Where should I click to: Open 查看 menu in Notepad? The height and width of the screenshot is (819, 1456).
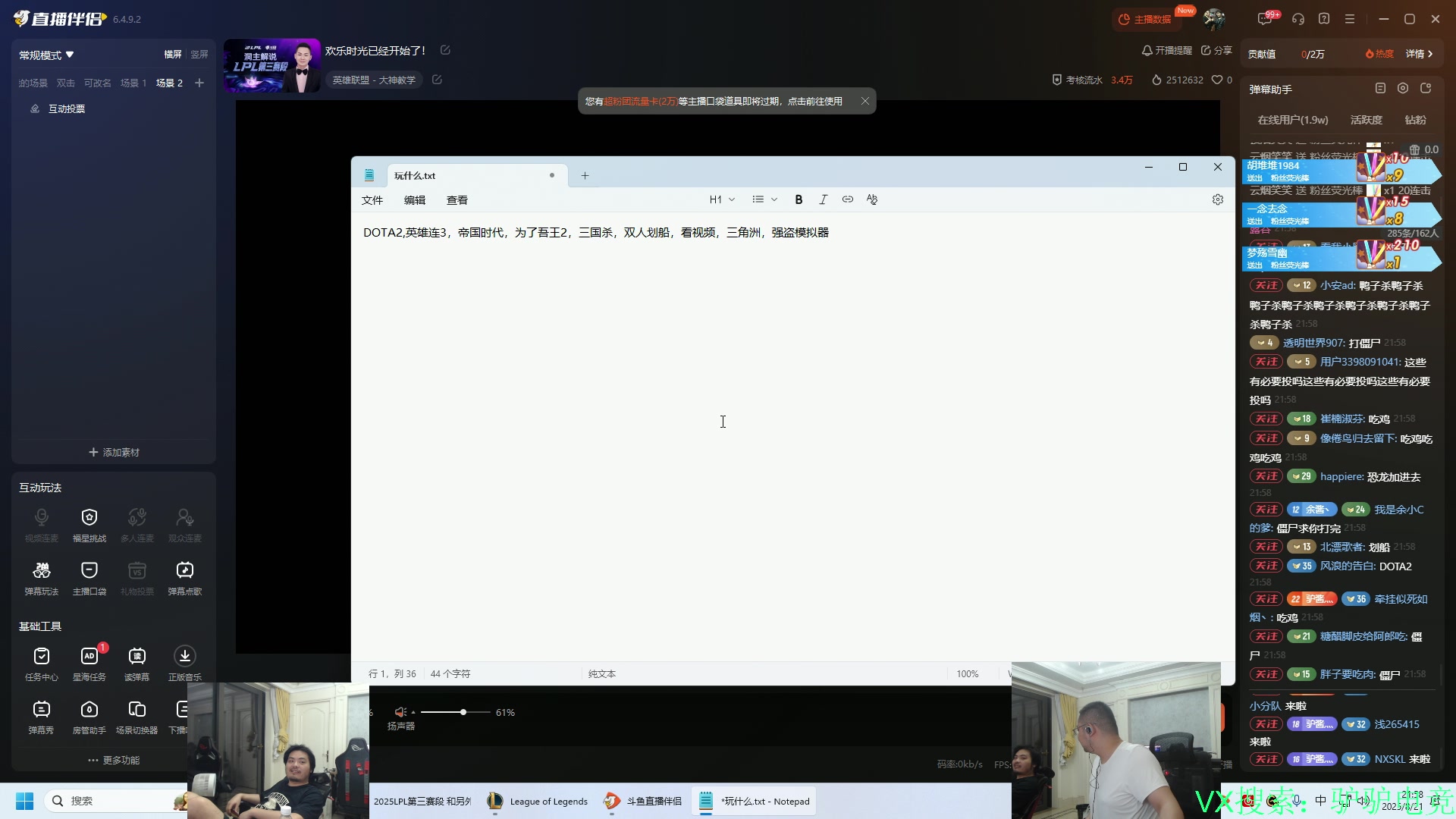pos(457,200)
